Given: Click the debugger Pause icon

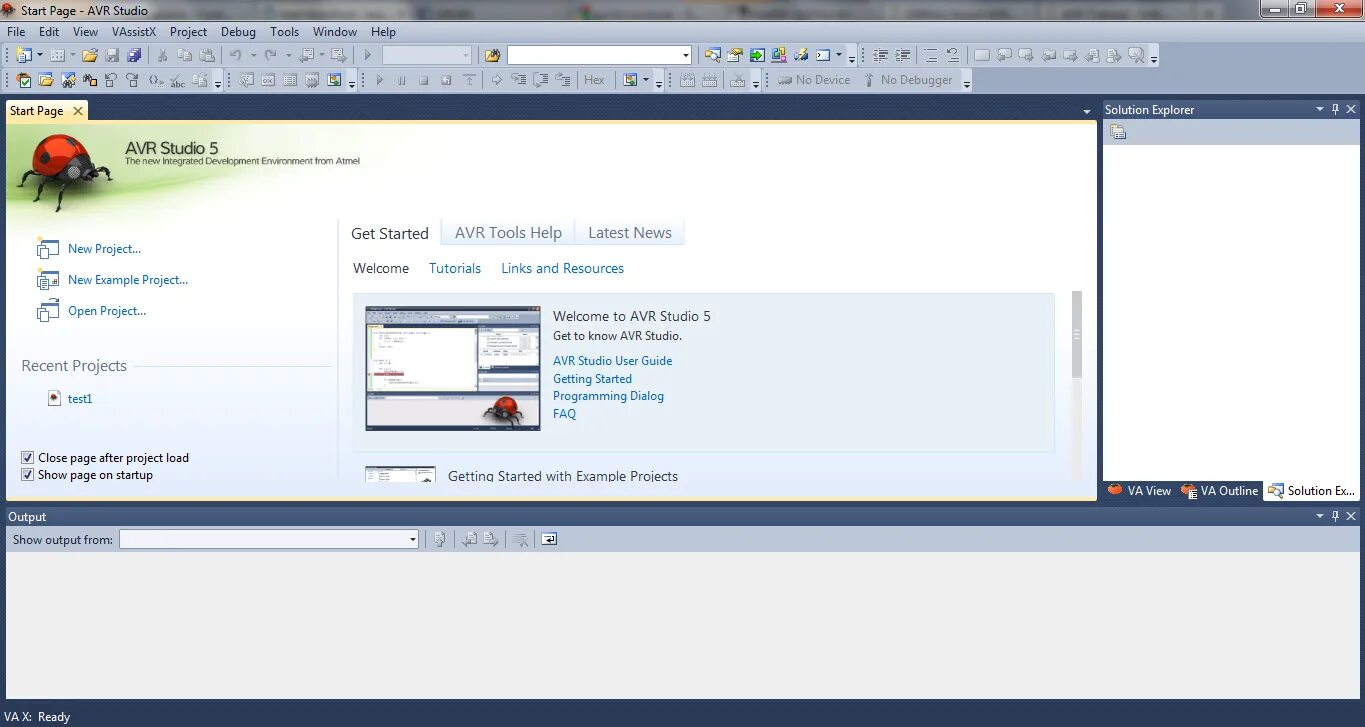Looking at the screenshot, I should point(401,80).
